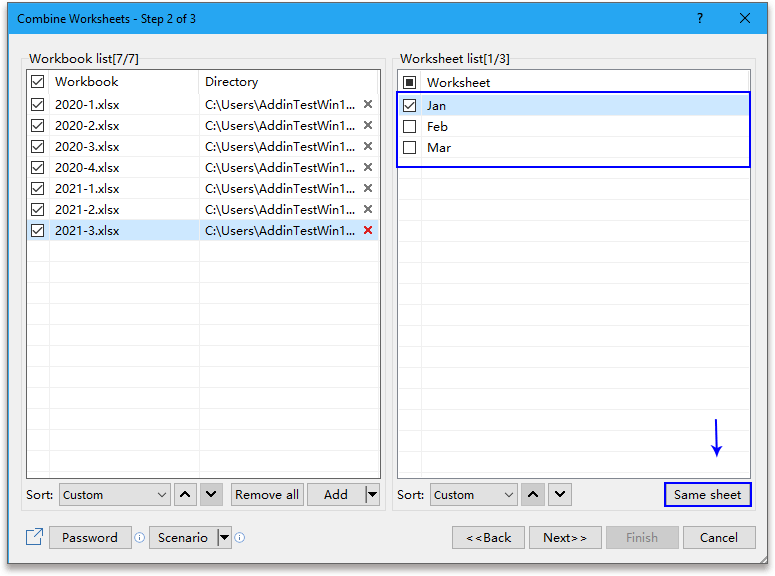The width and height of the screenshot is (775, 576).
Task: Open the Password dialog button
Action: (90, 537)
